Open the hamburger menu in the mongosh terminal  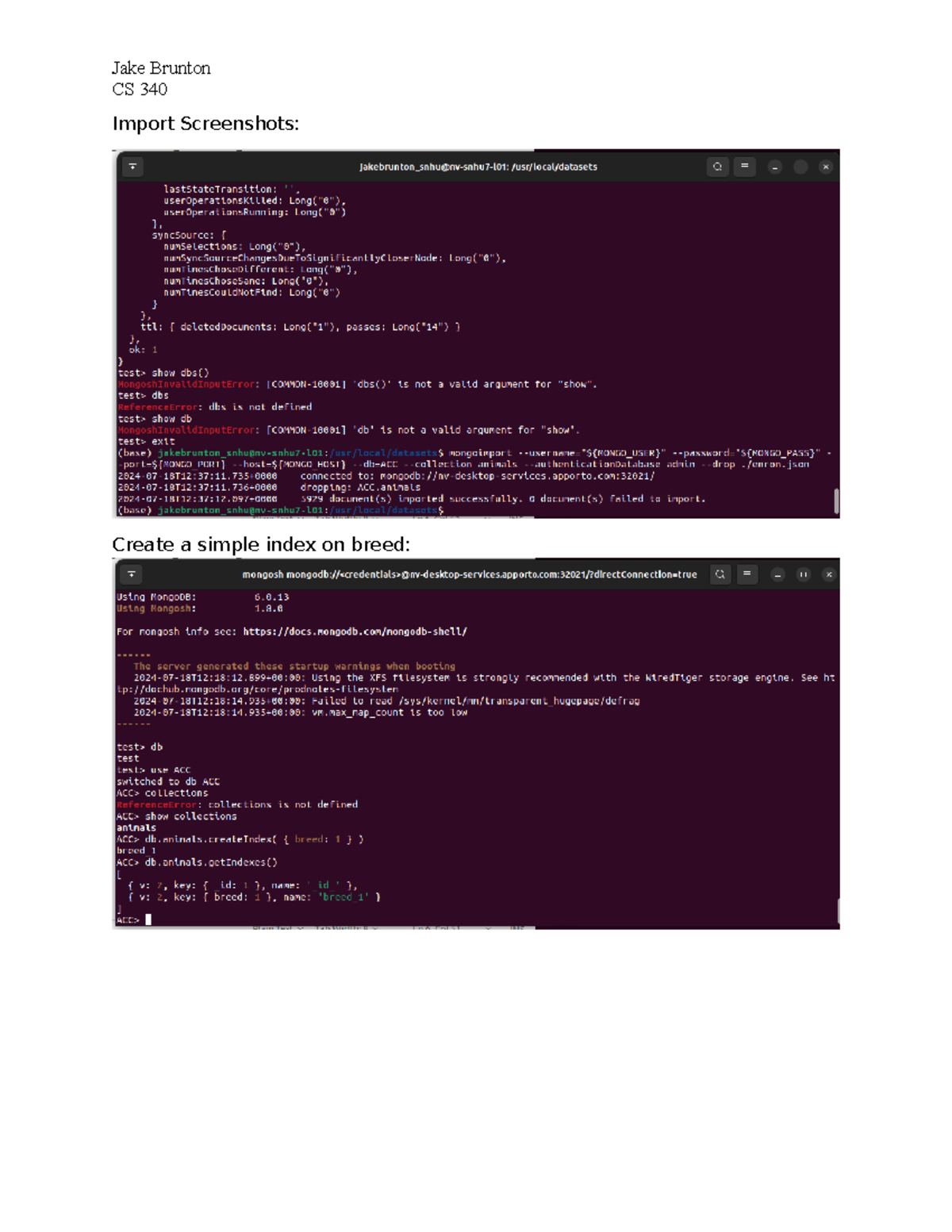point(747,574)
